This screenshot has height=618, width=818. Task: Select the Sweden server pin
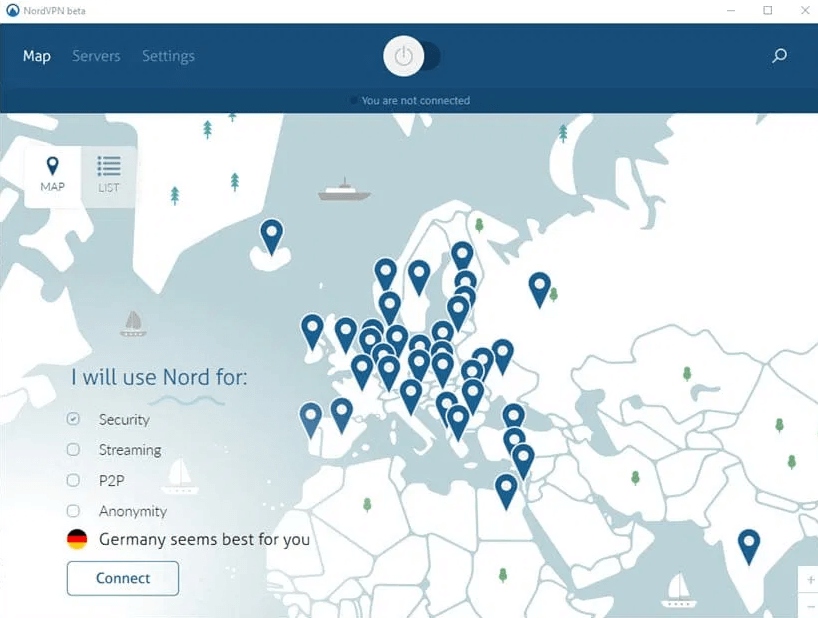(419, 277)
